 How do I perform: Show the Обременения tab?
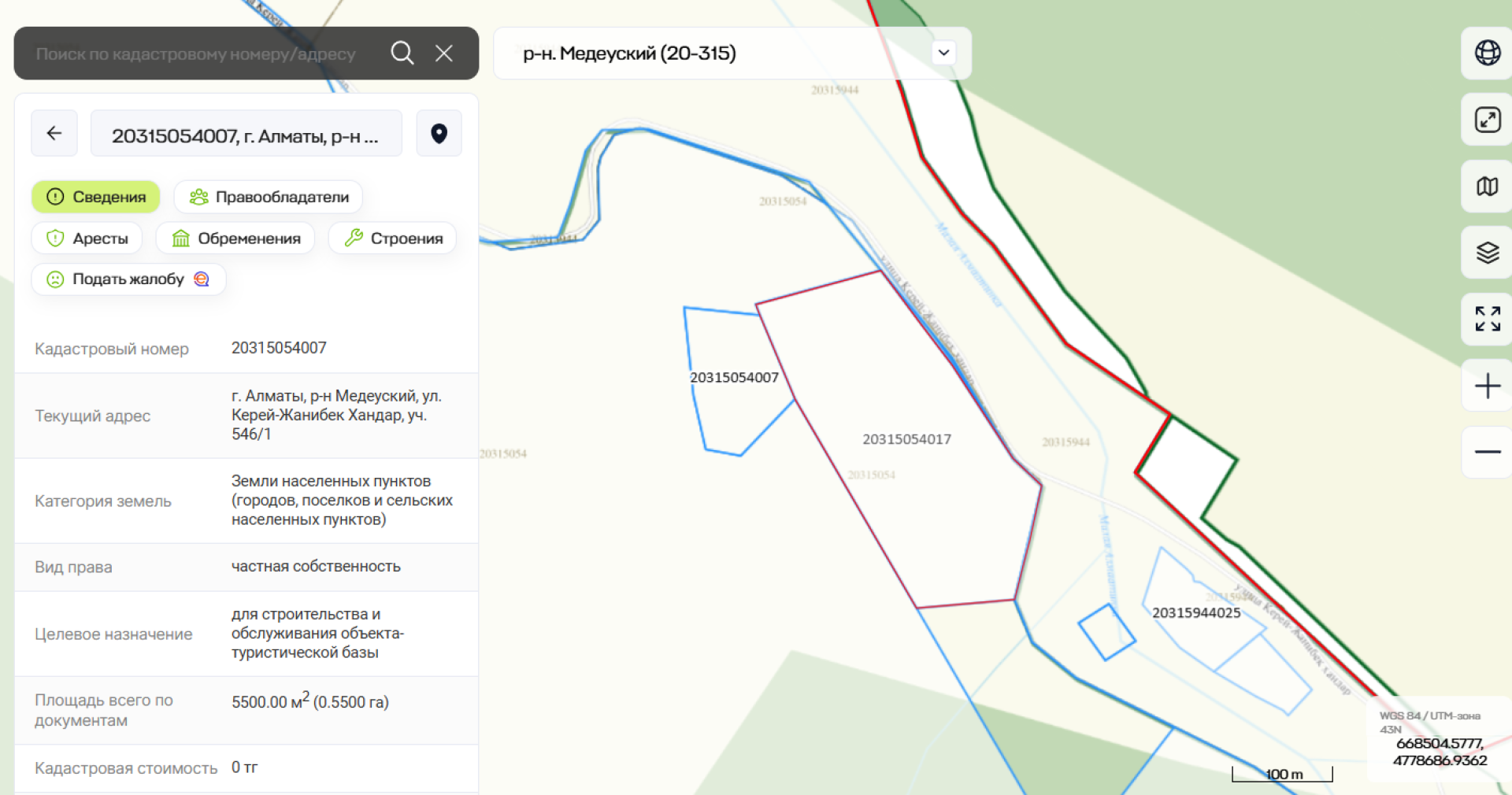pyautogui.click(x=235, y=238)
